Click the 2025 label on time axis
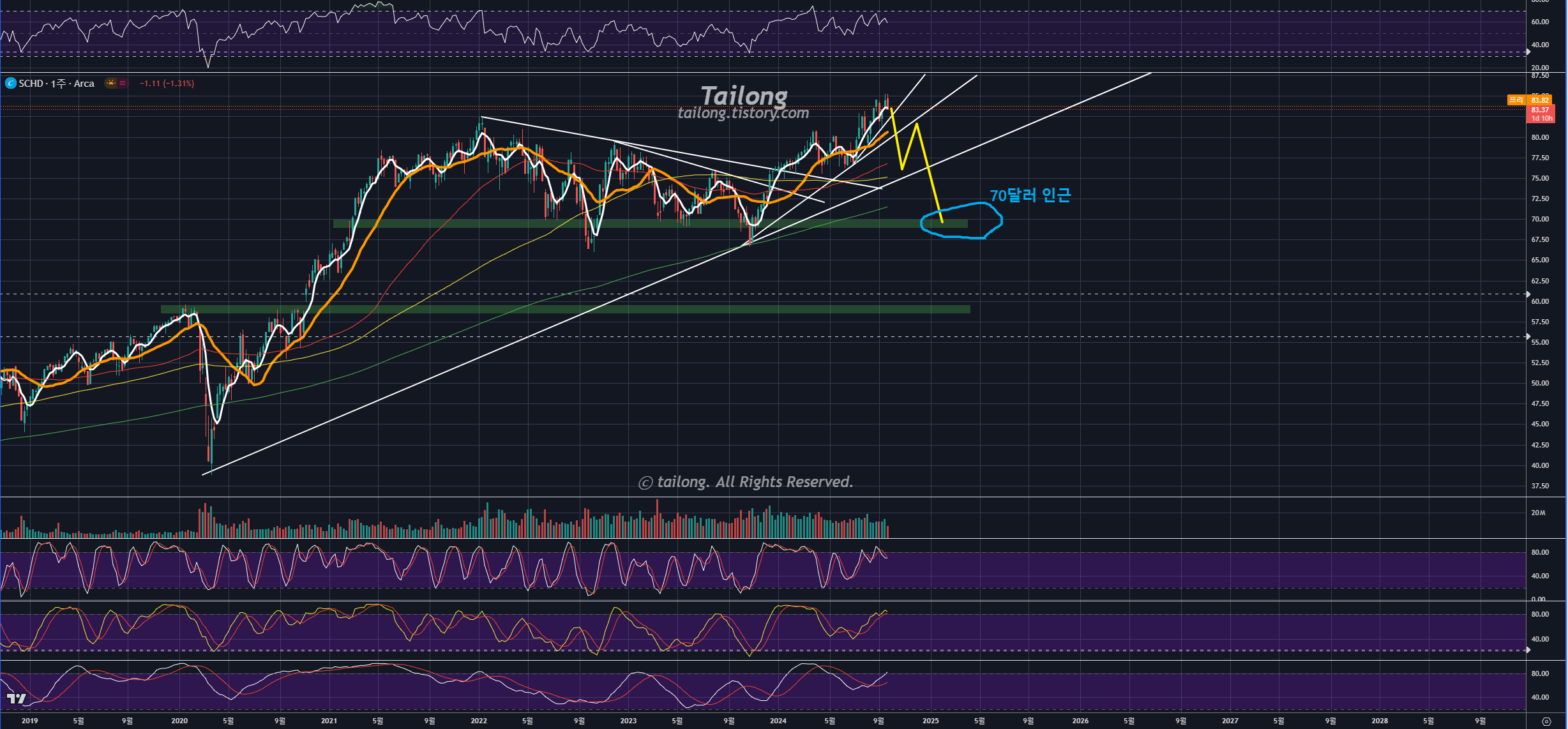Screen dimensions: 1568x729 (x=930, y=721)
